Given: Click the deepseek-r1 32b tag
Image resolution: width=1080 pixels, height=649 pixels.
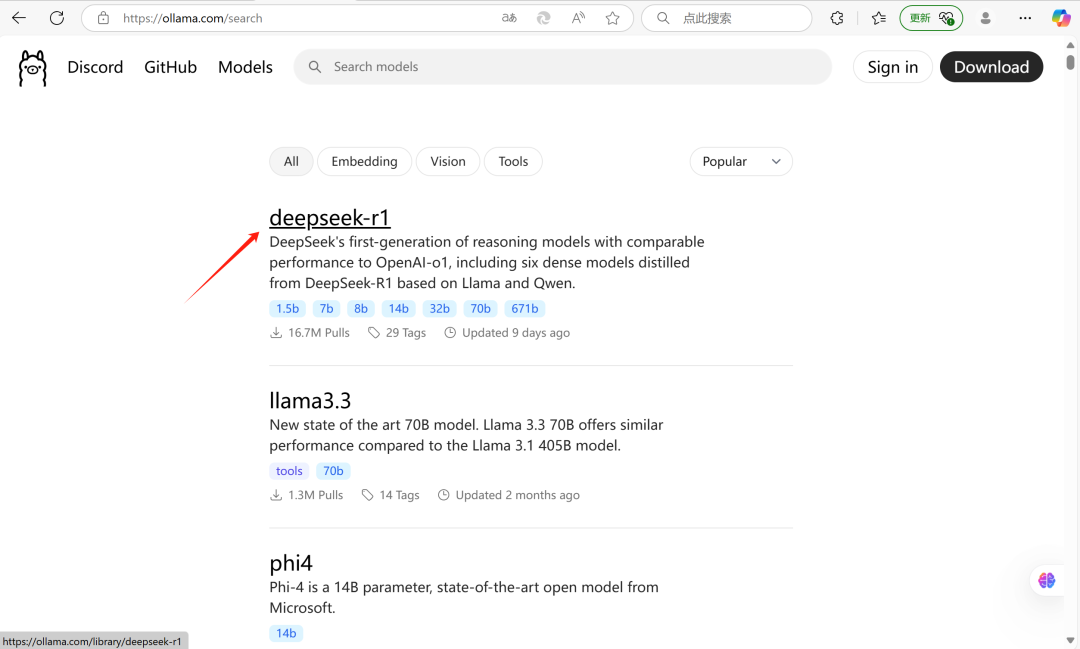Looking at the screenshot, I should click(439, 309).
